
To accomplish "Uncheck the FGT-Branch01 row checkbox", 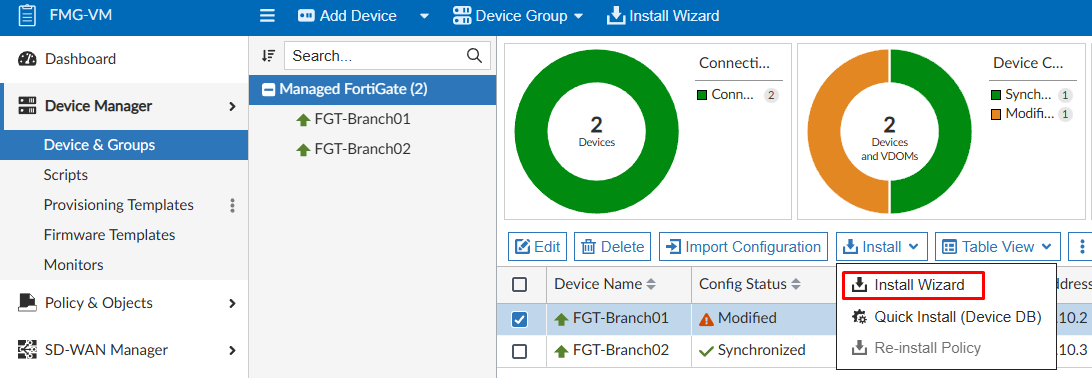I will click(x=519, y=319).
